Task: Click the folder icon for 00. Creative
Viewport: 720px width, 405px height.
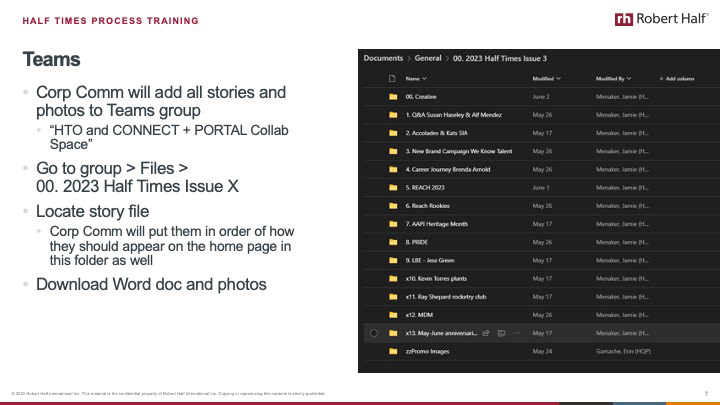Action: (x=393, y=97)
